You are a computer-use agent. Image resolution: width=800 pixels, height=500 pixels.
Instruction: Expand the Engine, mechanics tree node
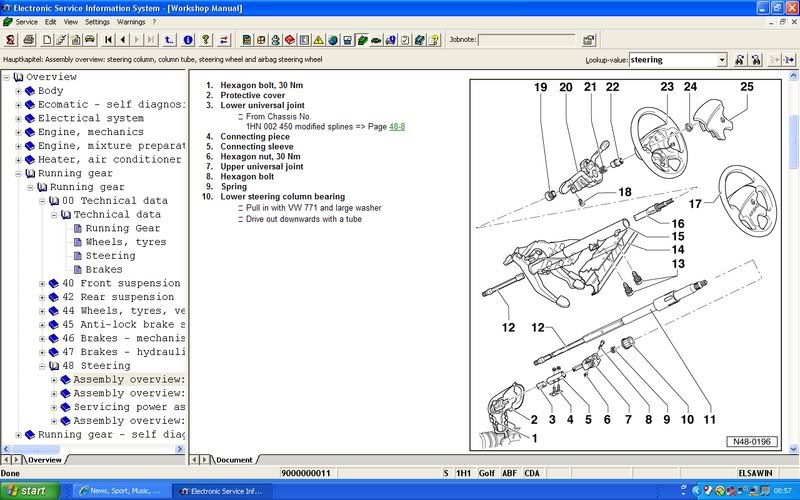[x=18, y=133]
